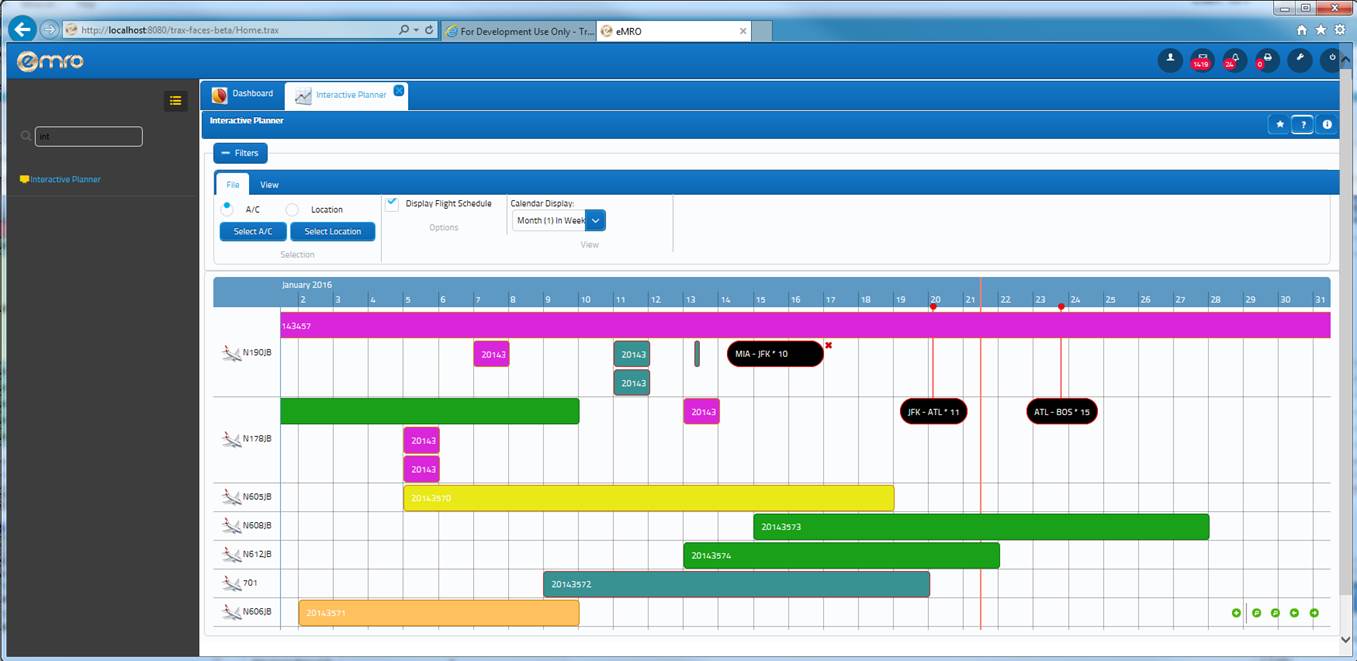Click the question mark help icon

point(1302,125)
